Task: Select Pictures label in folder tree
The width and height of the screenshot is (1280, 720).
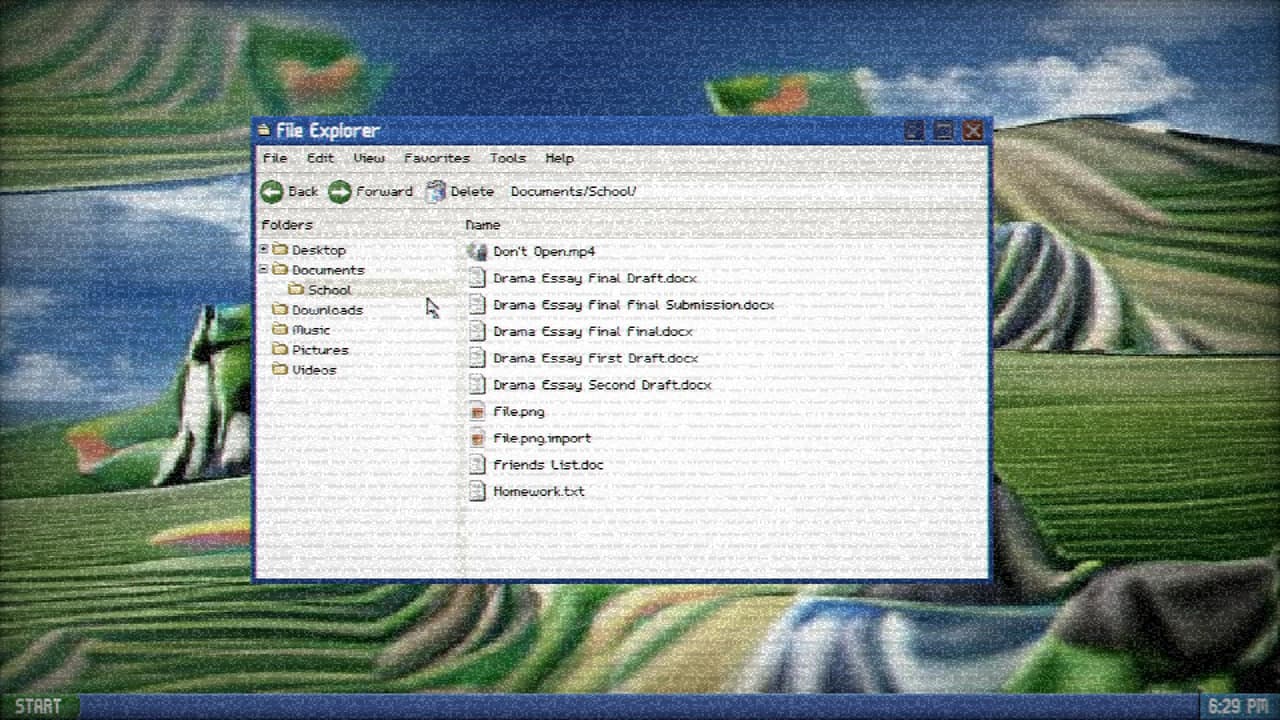Action: click(x=320, y=350)
